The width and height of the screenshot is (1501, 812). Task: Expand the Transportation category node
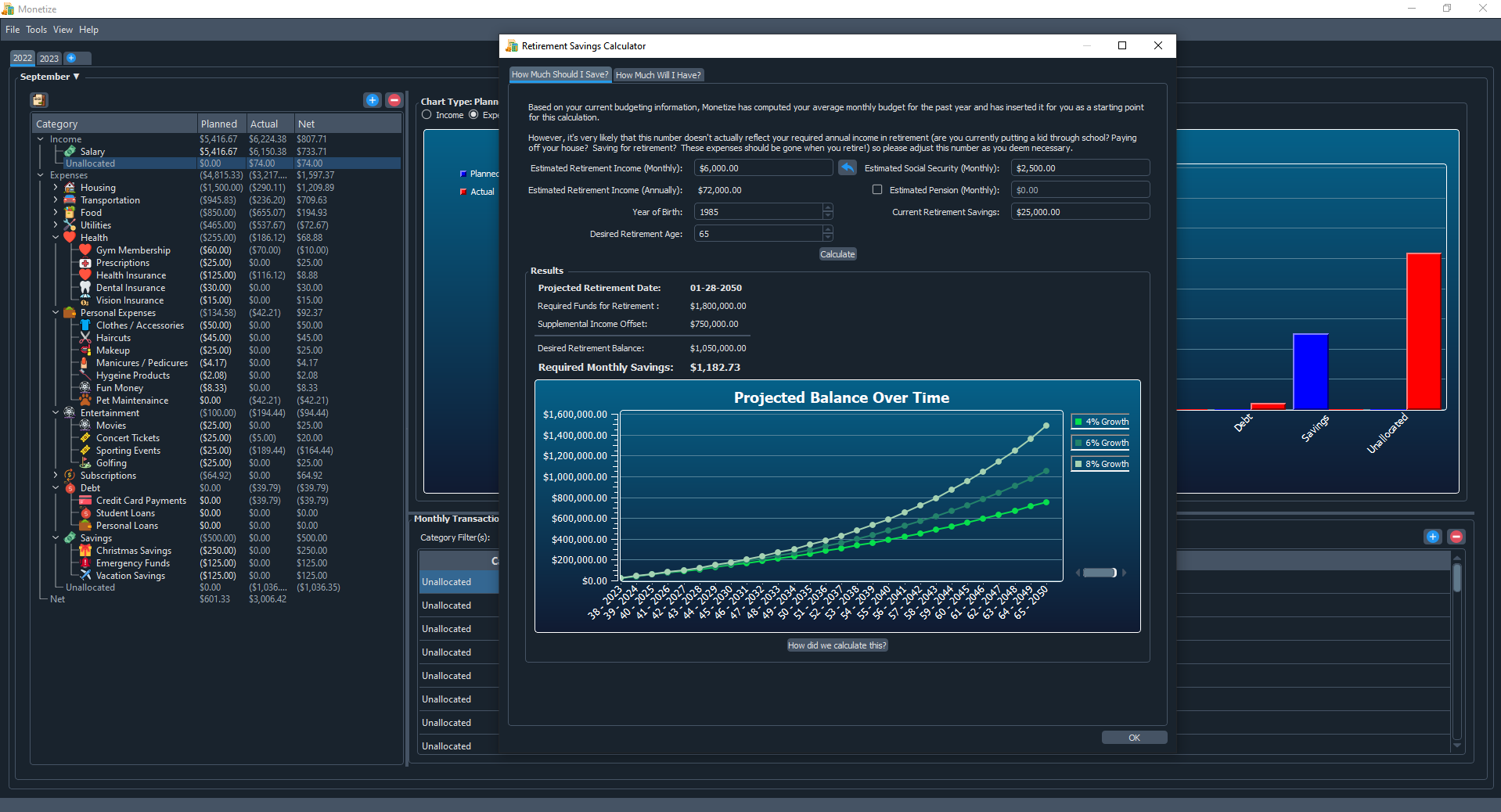point(56,200)
